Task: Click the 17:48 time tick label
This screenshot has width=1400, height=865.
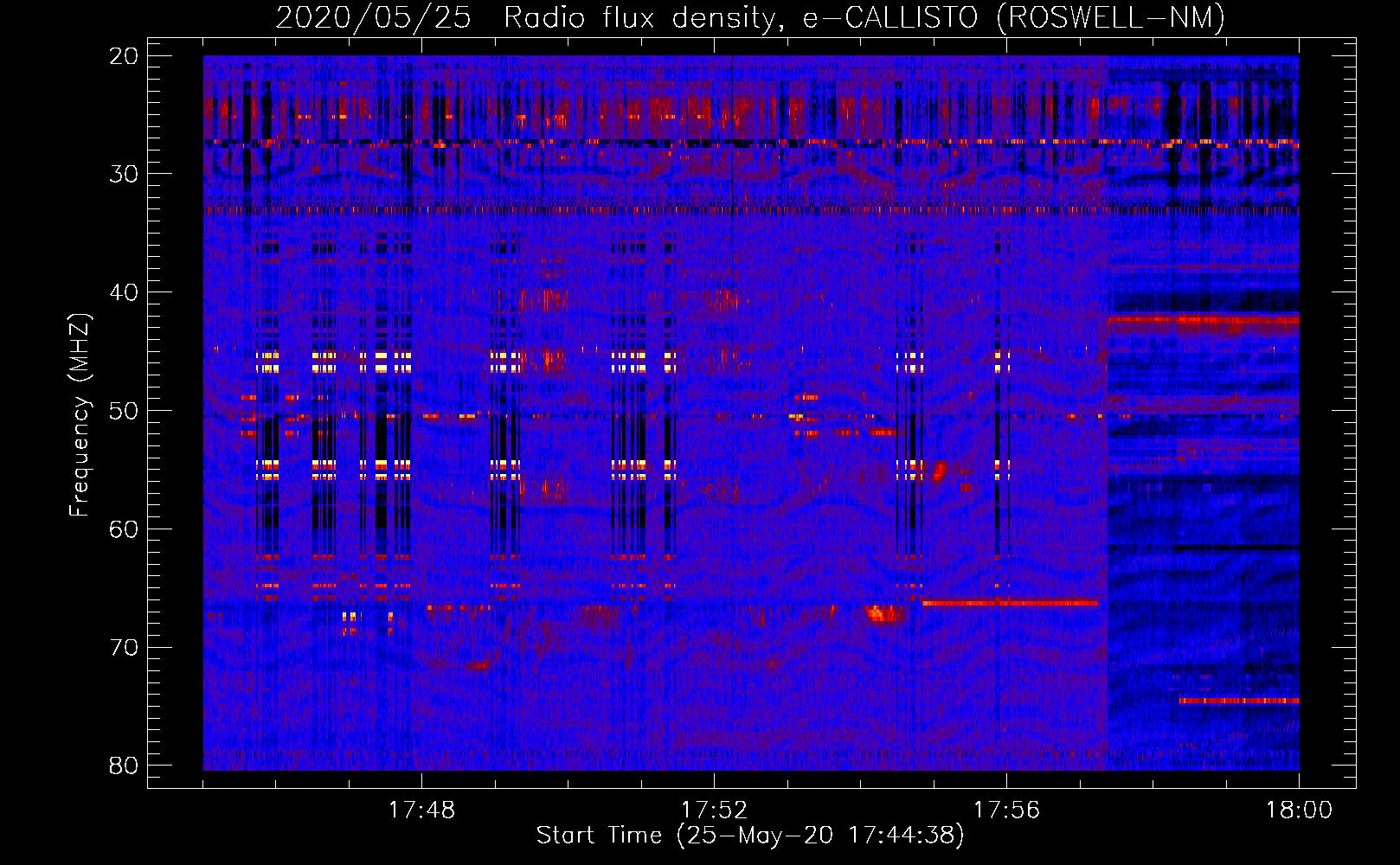Action: (421, 811)
